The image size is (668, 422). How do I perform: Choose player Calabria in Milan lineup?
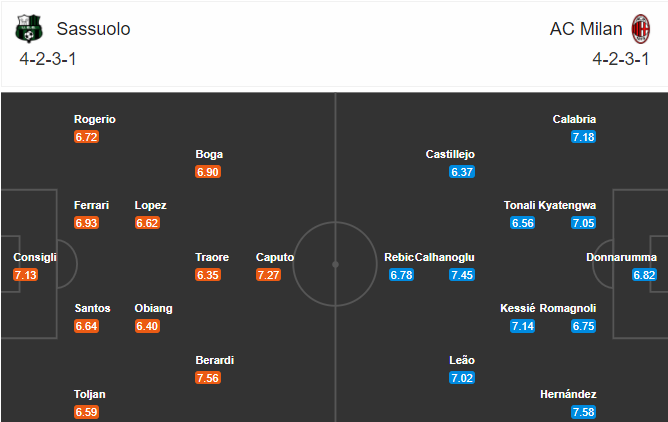coord(574,119)
